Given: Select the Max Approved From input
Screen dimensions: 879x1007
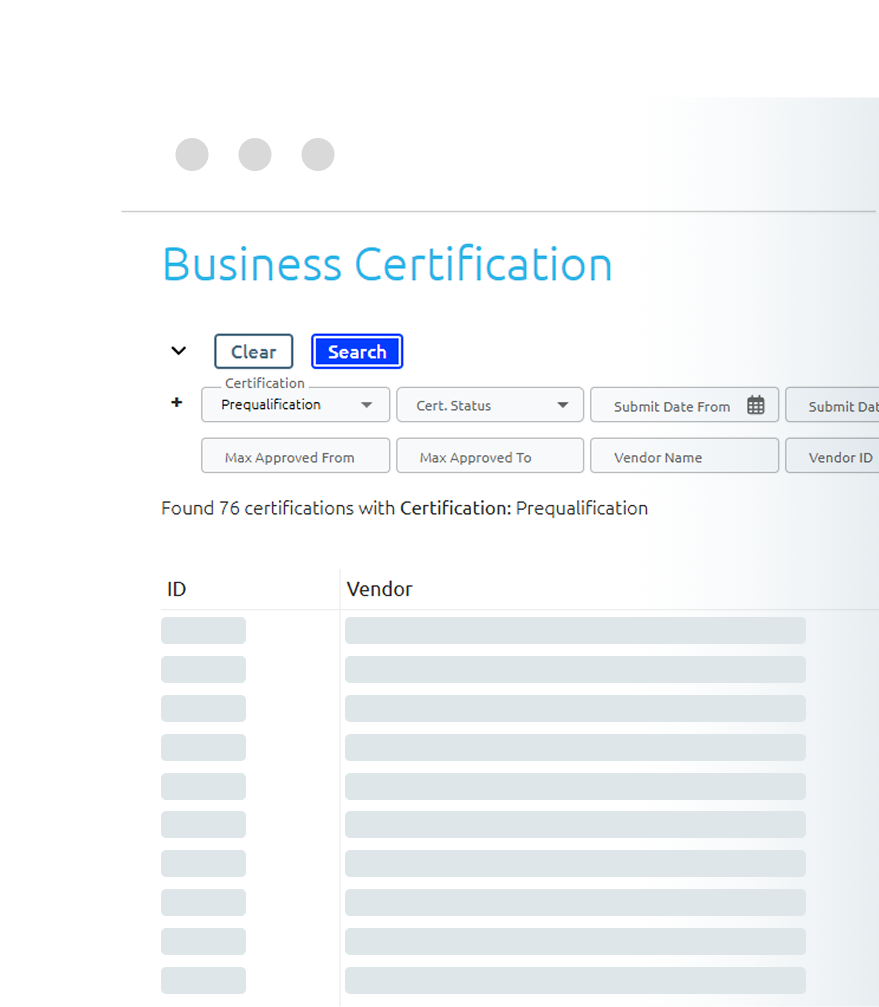Looking at the screenshot, I should pos(295,456).
